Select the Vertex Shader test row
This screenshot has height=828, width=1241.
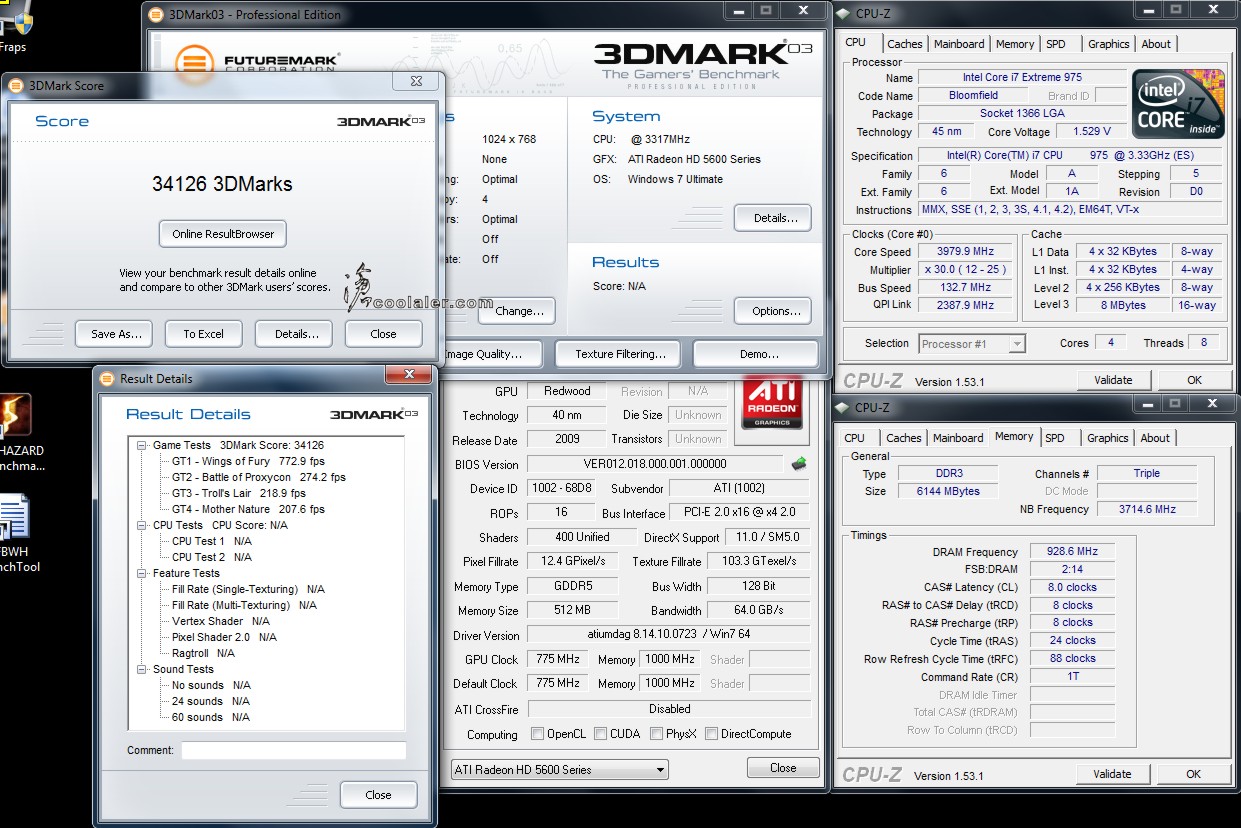coord(221,621)
